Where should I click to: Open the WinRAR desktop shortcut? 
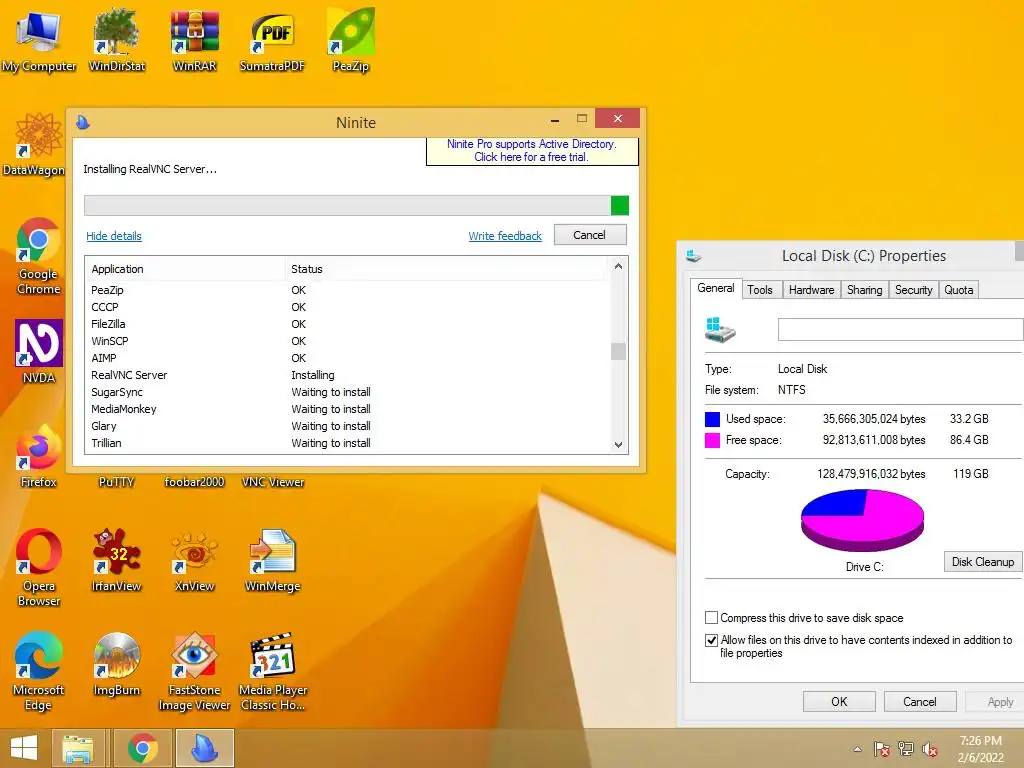pos(195,40)
